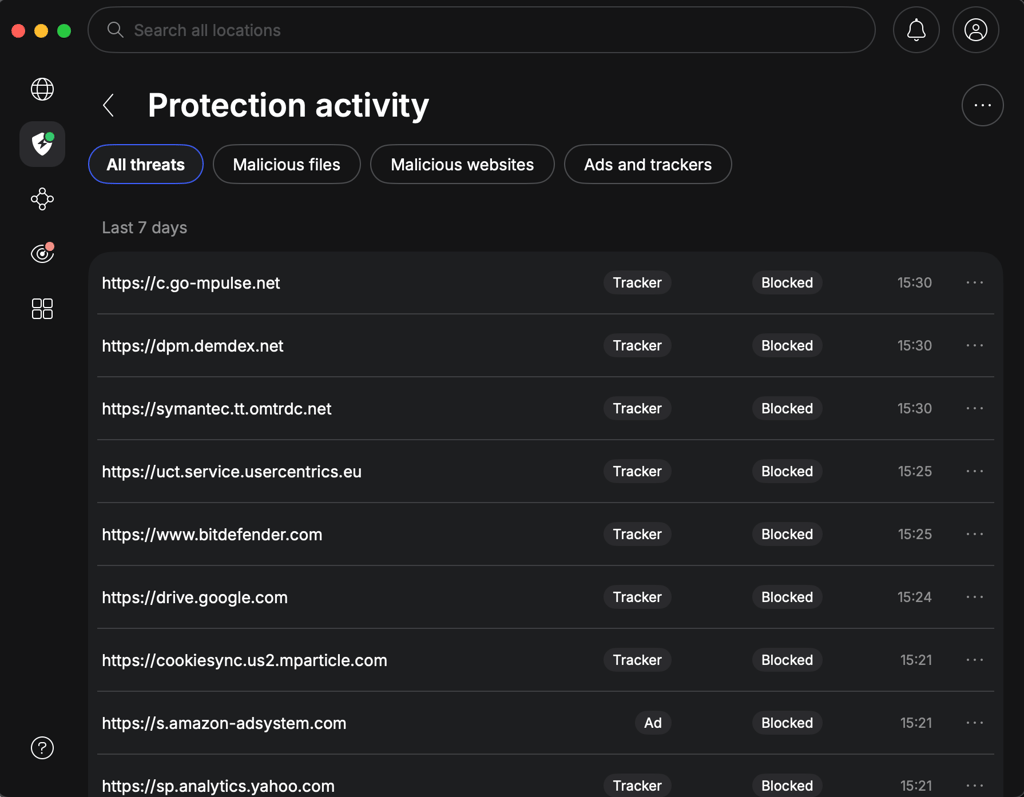Screen dimensions: 1024x797
Task: Open options for uct.service.usercentrics.eu row
Action: coord(974,471)
